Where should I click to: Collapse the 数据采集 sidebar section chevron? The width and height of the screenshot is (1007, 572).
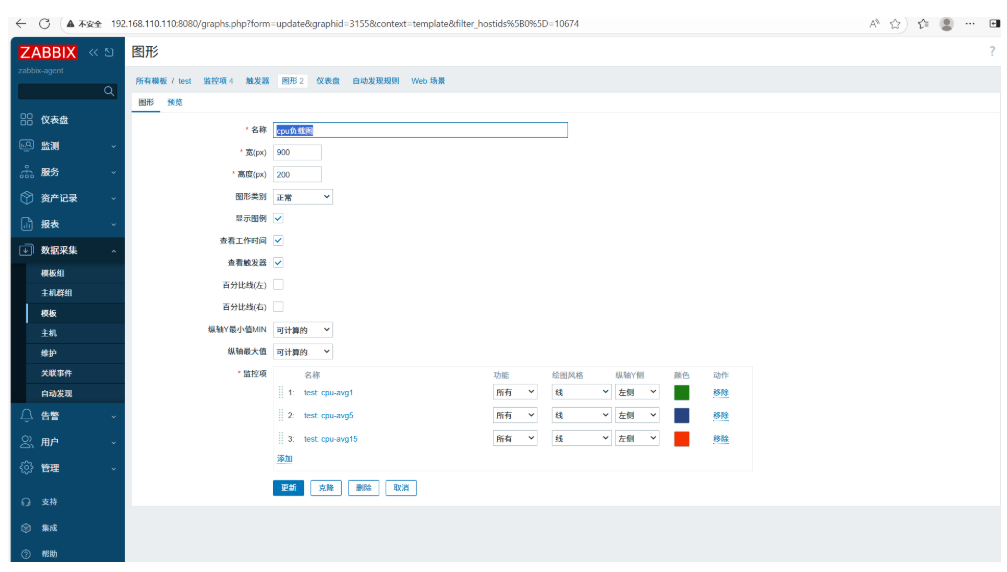tap(114, 251)
